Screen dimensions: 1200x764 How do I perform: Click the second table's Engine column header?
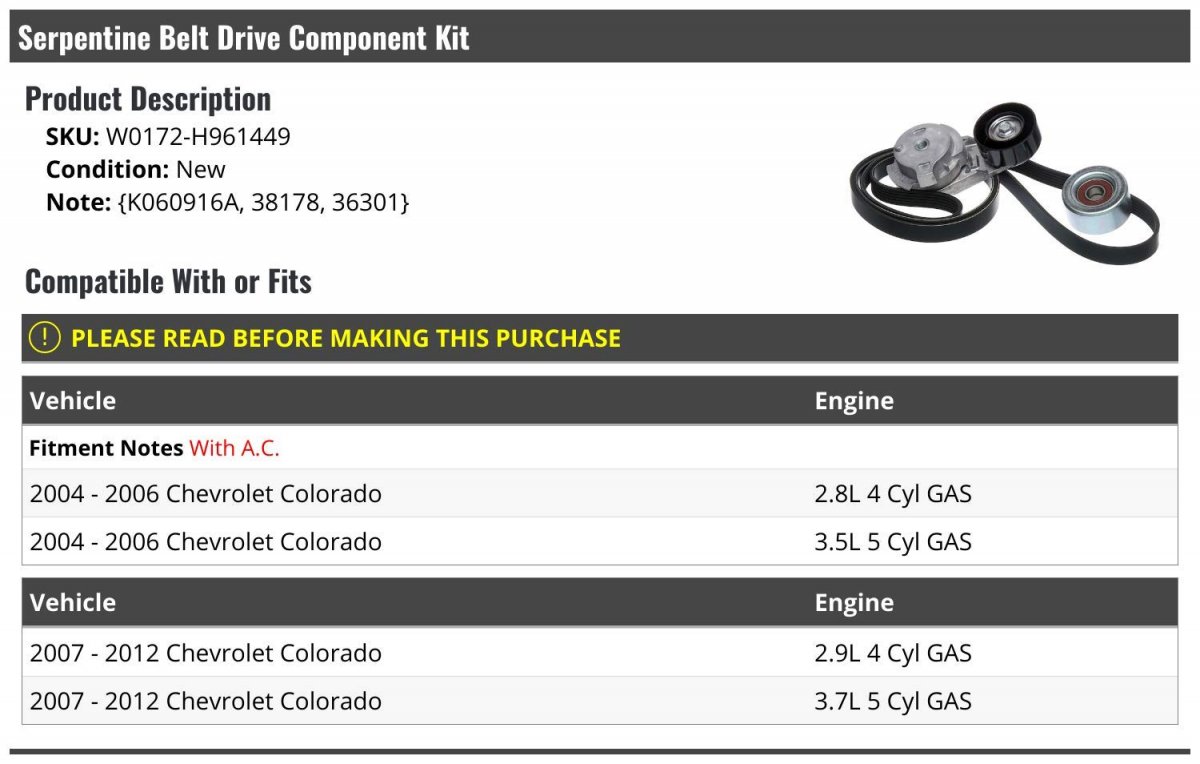click(854, 602)
